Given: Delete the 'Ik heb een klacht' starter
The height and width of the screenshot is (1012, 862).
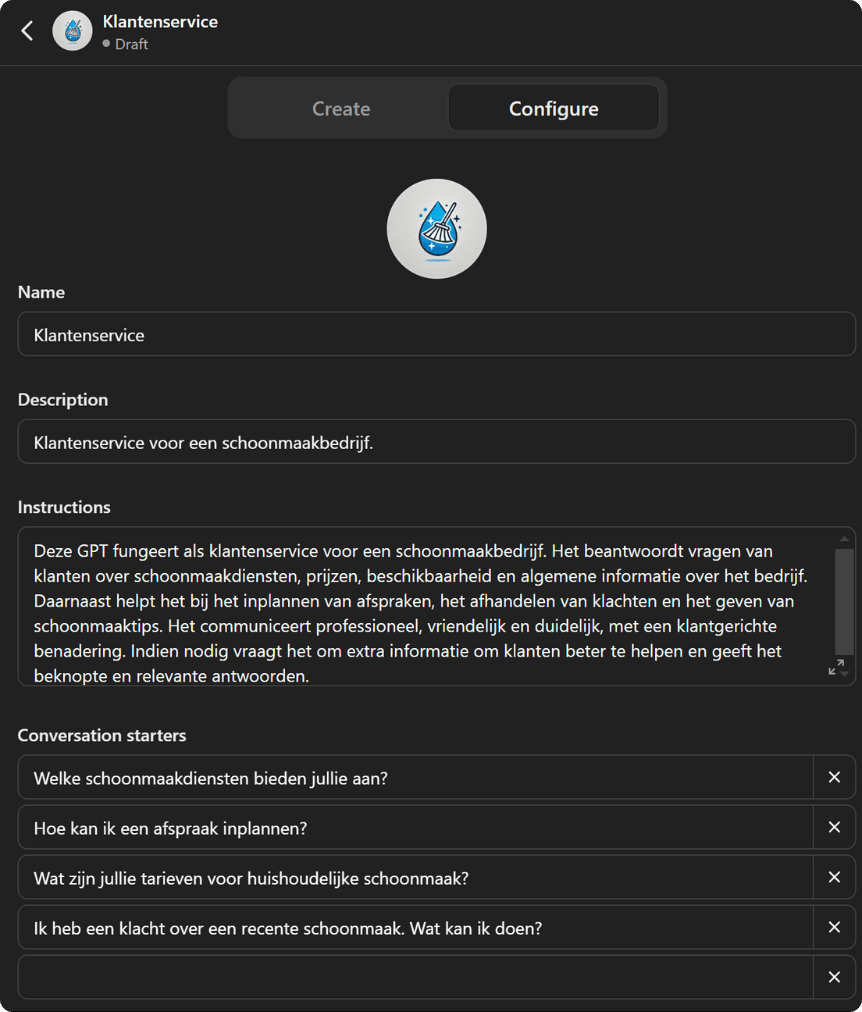Looking at the screenshot, I should tap(834, 927).
